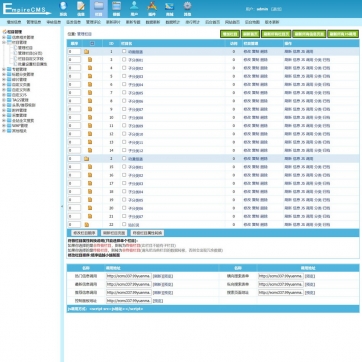Screen dimensions: 362x362
Task: Tick the checkbox in row ID 5
Action: (x=124, y=76)
